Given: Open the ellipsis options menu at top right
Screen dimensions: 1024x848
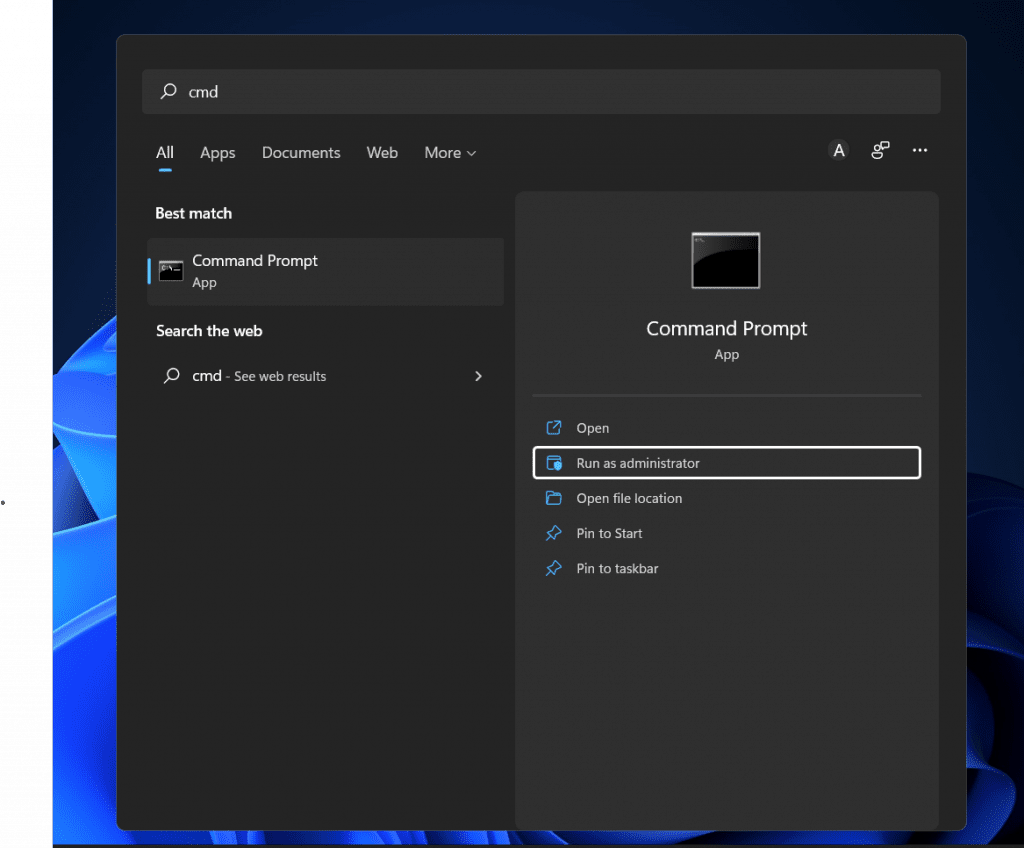Looking at the screenshot, I should click(x=919, y=150).
